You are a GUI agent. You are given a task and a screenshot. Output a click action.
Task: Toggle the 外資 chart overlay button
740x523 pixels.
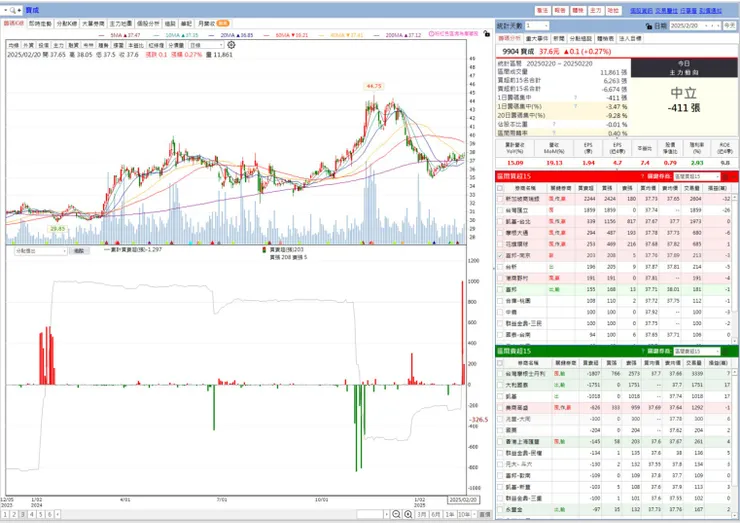28,45
